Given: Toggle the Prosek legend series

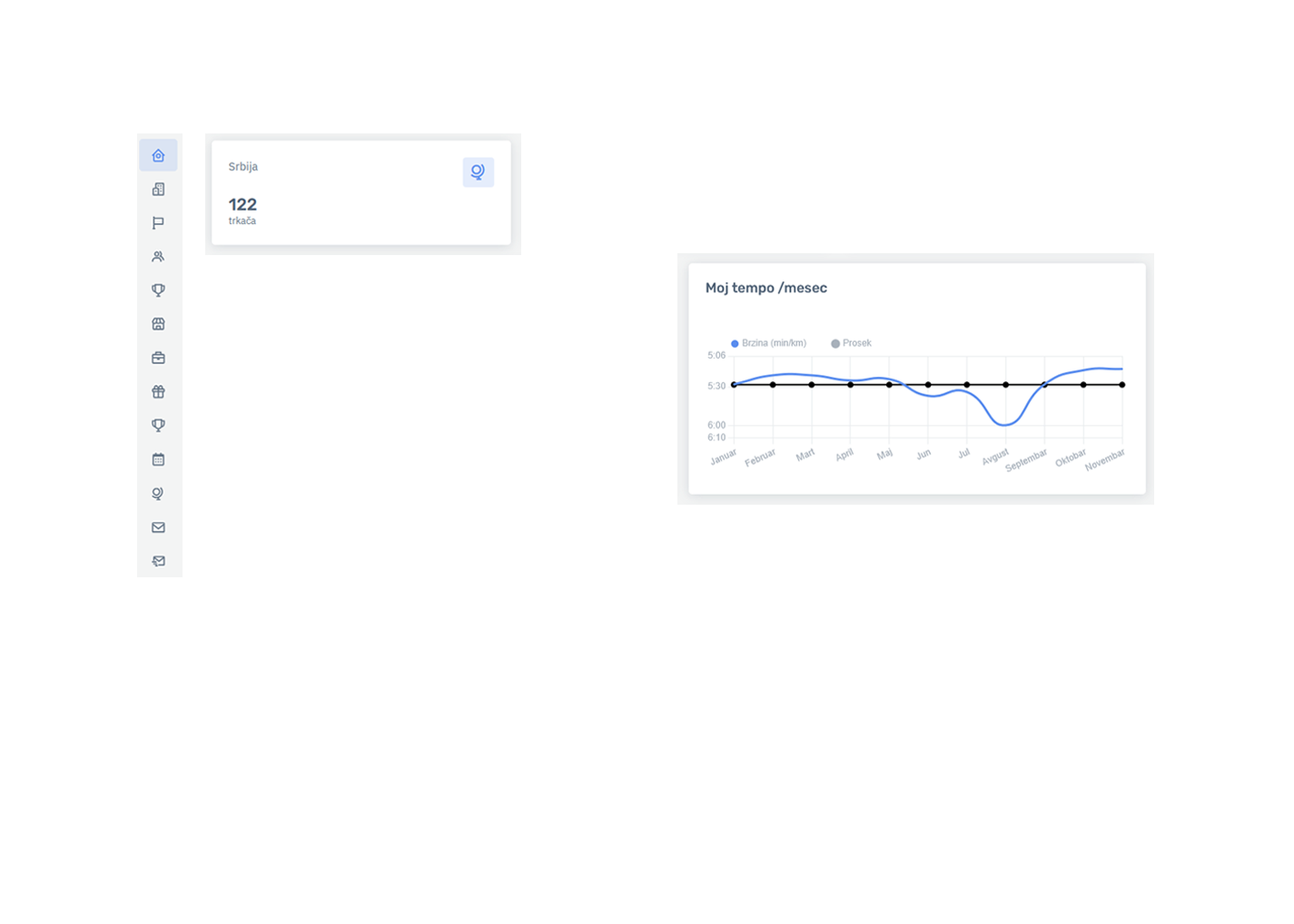Looking at the screenshot, I should 851,343.
